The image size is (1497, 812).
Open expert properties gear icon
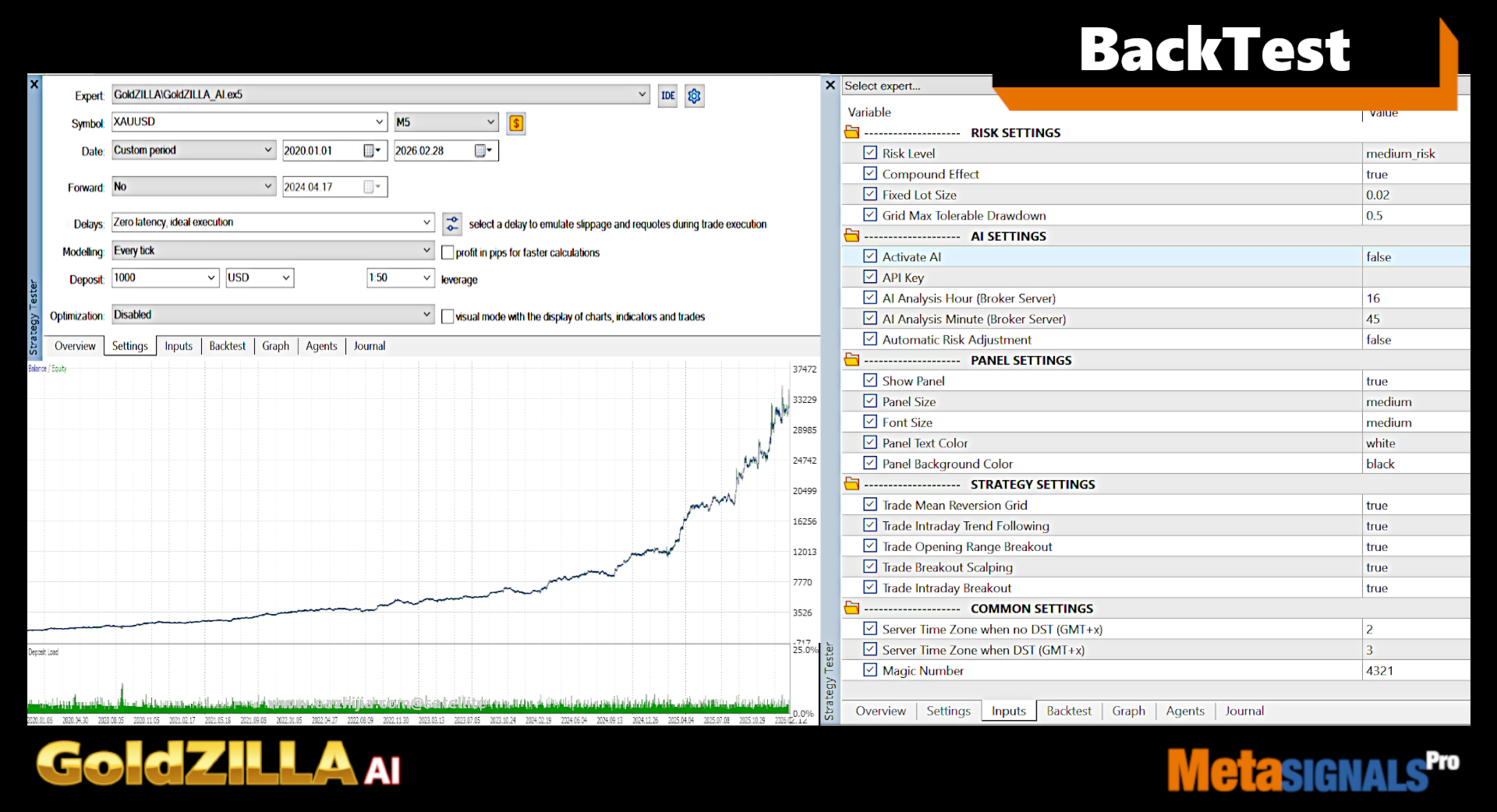point(694,96)
